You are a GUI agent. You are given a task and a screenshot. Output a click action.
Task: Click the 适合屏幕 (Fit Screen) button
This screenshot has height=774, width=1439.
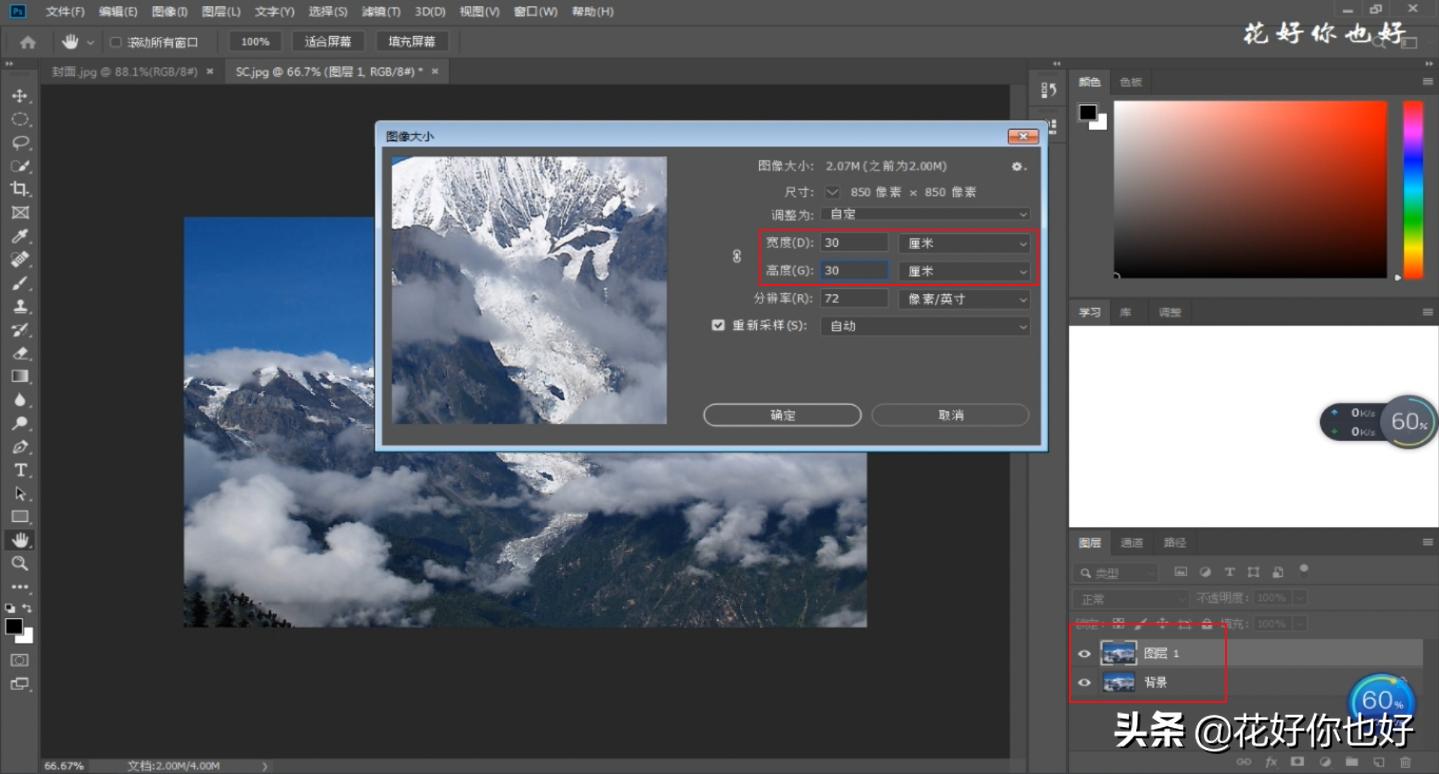pos(328,42)
